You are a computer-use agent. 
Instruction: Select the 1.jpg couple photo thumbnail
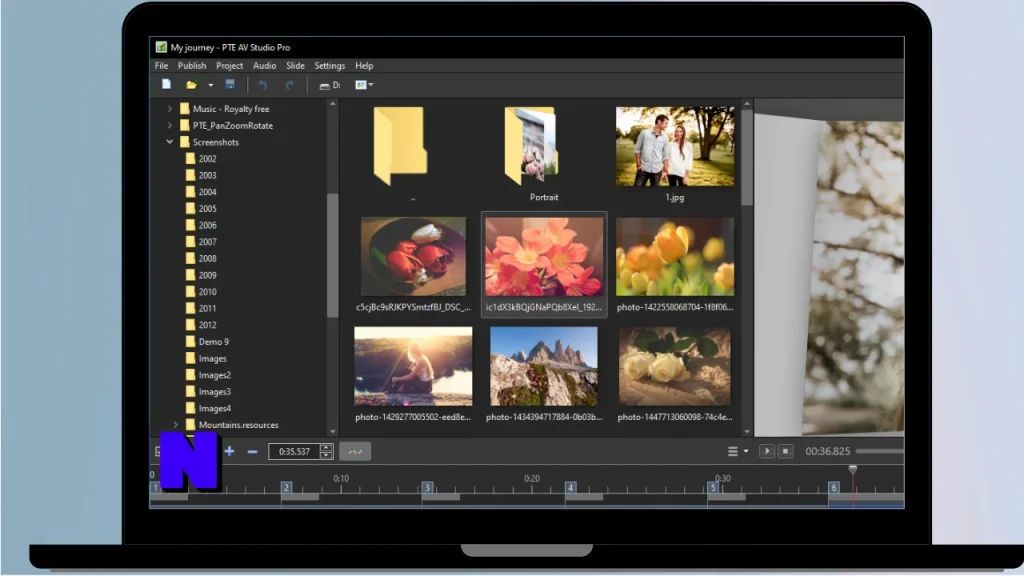coord(675,147)
